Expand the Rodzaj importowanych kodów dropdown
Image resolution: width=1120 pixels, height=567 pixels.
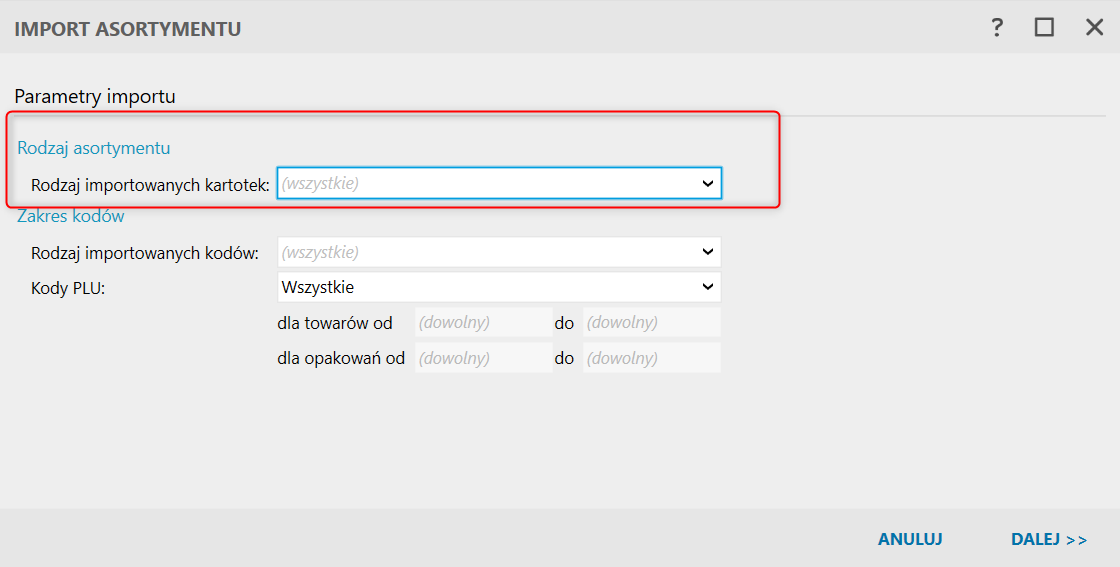click(x=499, y=252)
